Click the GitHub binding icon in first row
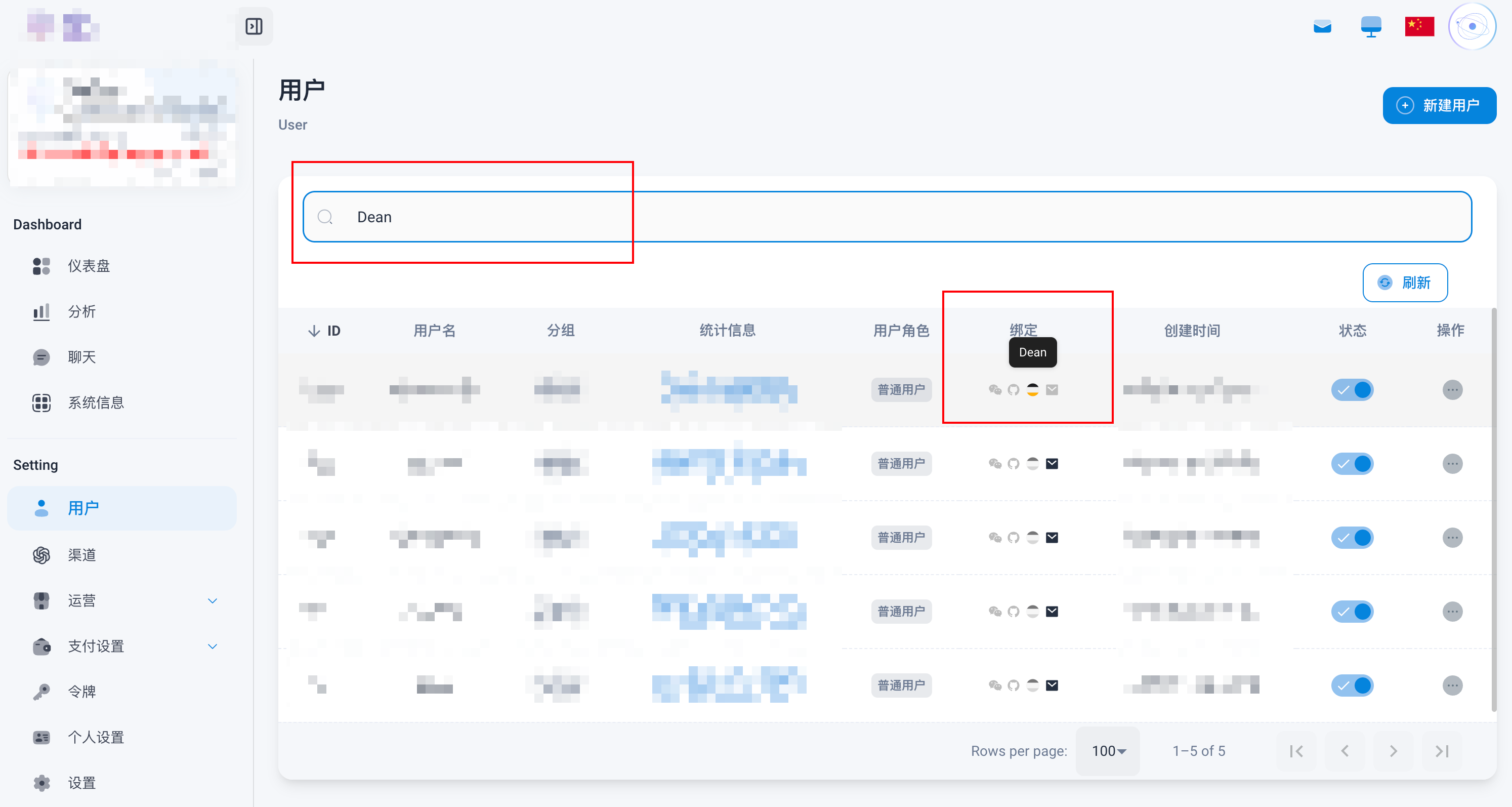 [x=1013, y=389]
